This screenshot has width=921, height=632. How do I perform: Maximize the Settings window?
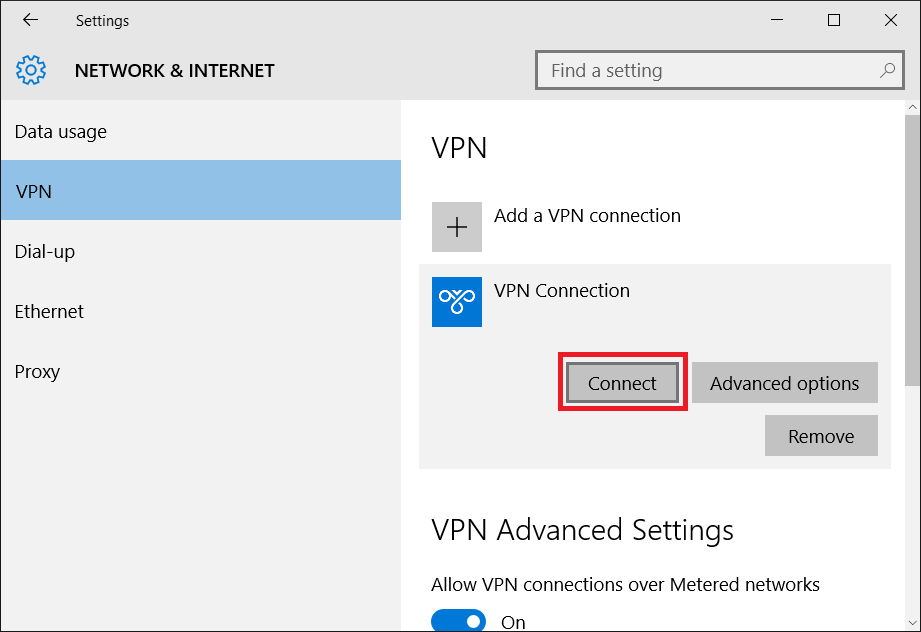833,20
